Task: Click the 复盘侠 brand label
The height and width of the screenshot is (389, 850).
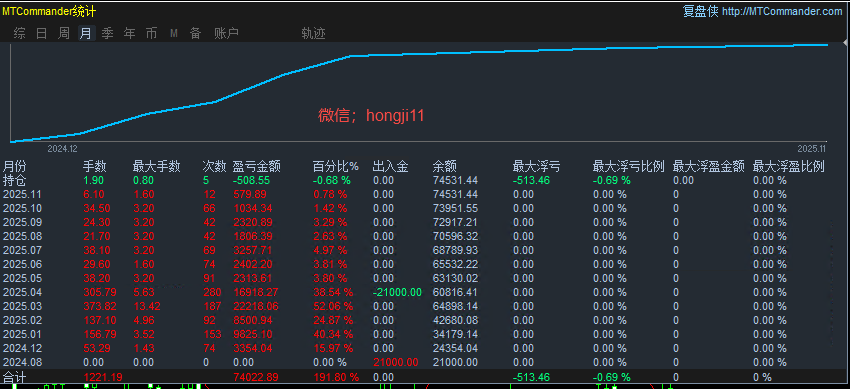Action: (700, 11)
